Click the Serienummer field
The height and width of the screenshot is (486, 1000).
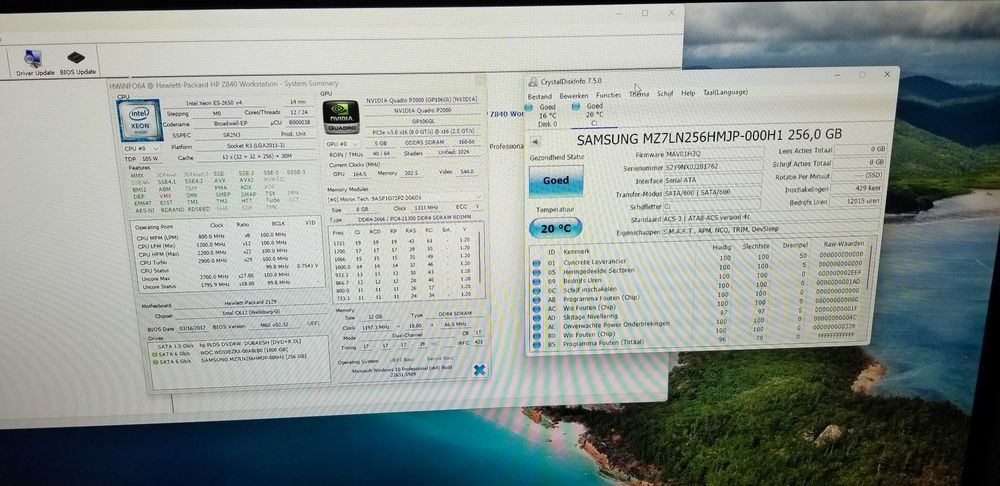point(714,168)
